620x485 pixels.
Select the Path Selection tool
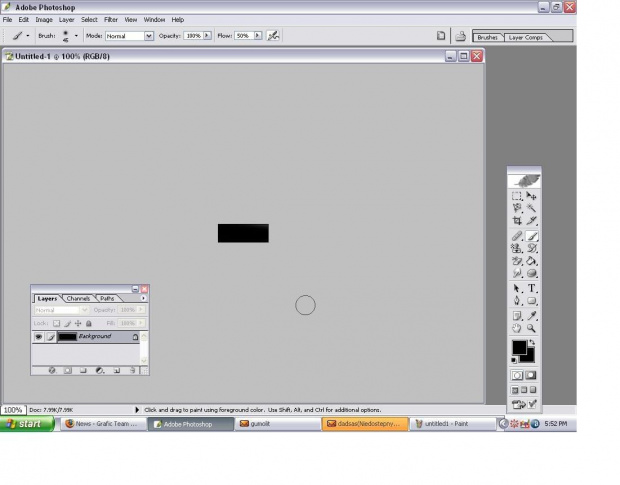(x=517, y=289)
